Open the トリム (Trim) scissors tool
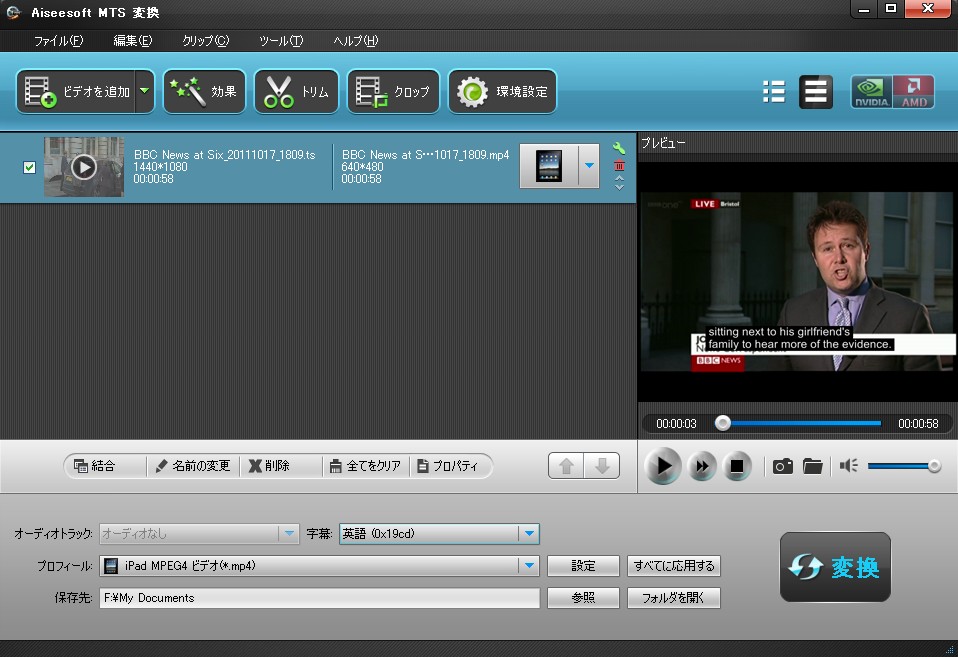The width and height of the screenshot is (958, 657). [x=296, y=92]
